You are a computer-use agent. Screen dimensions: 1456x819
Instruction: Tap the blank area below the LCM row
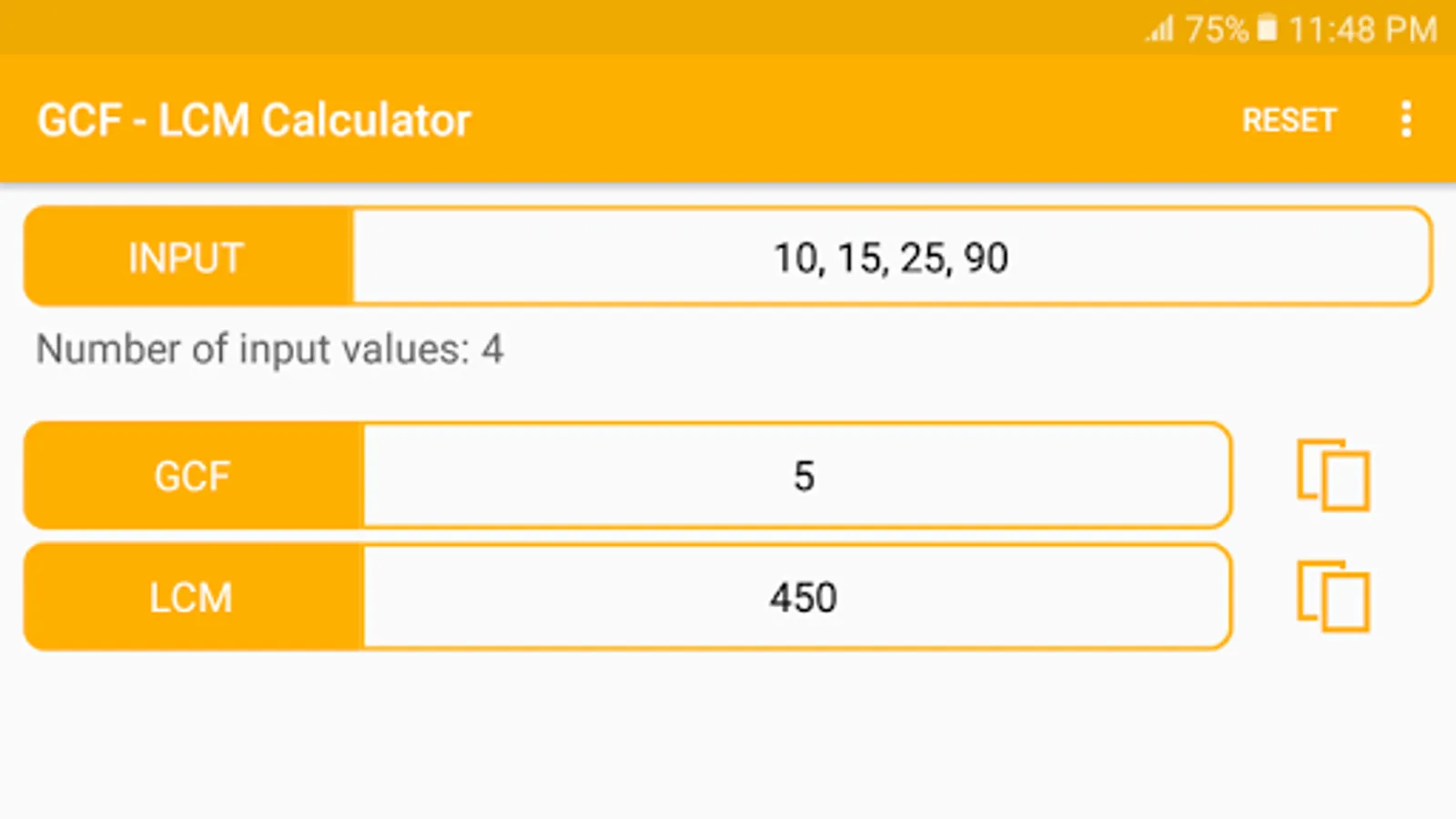[728, 737]
